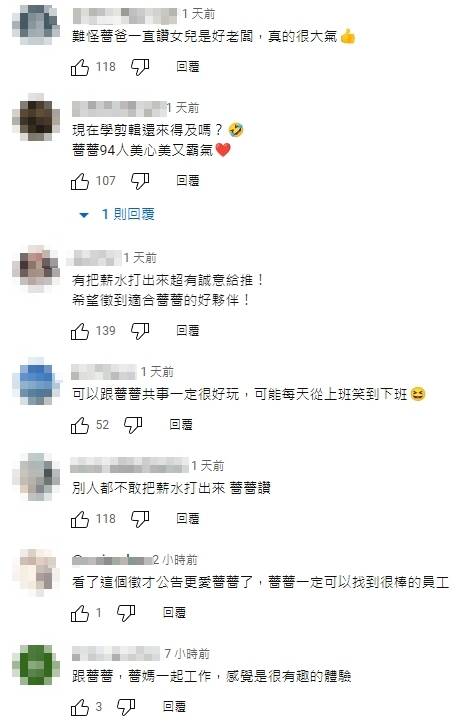Screen dimensions: 461x723
Task: Dislike the comment asking about learning 剪輯
Action: 140,181
